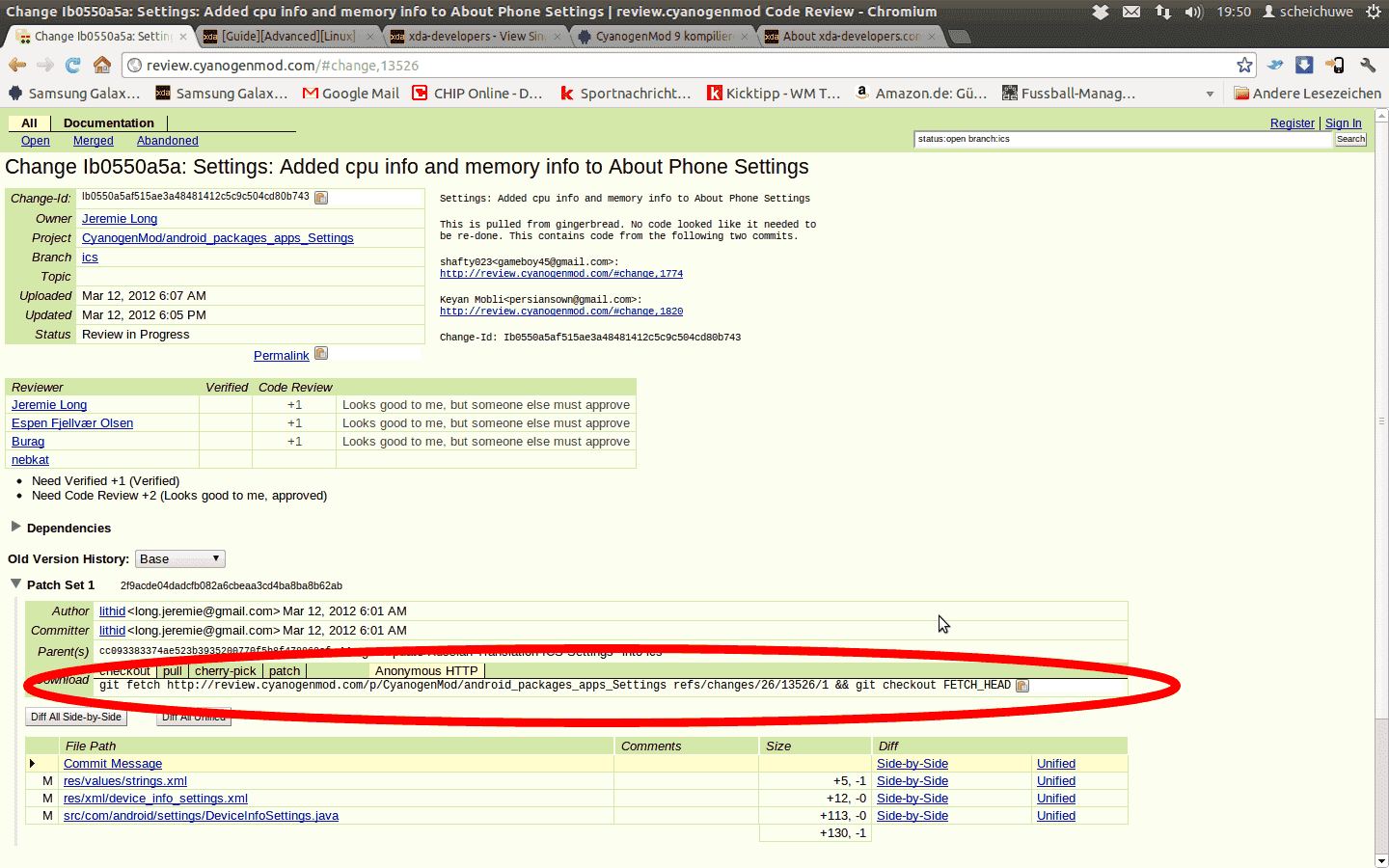This screenshot has width=1389, height=868.
Task: Select the cherry-pick download option
Action: (x=226, y=671)
